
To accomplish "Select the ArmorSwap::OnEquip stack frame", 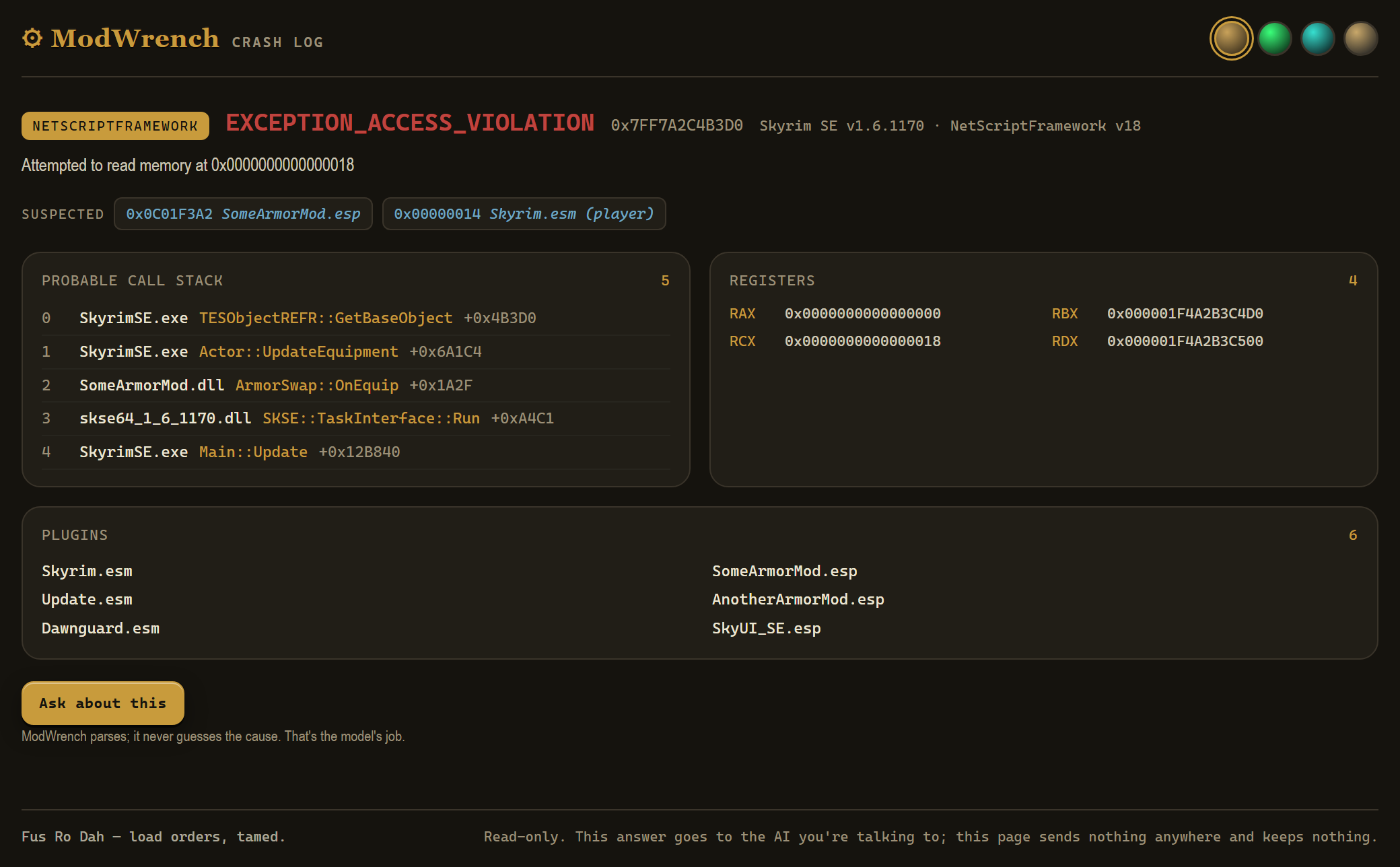I will [x=356, y=385].
